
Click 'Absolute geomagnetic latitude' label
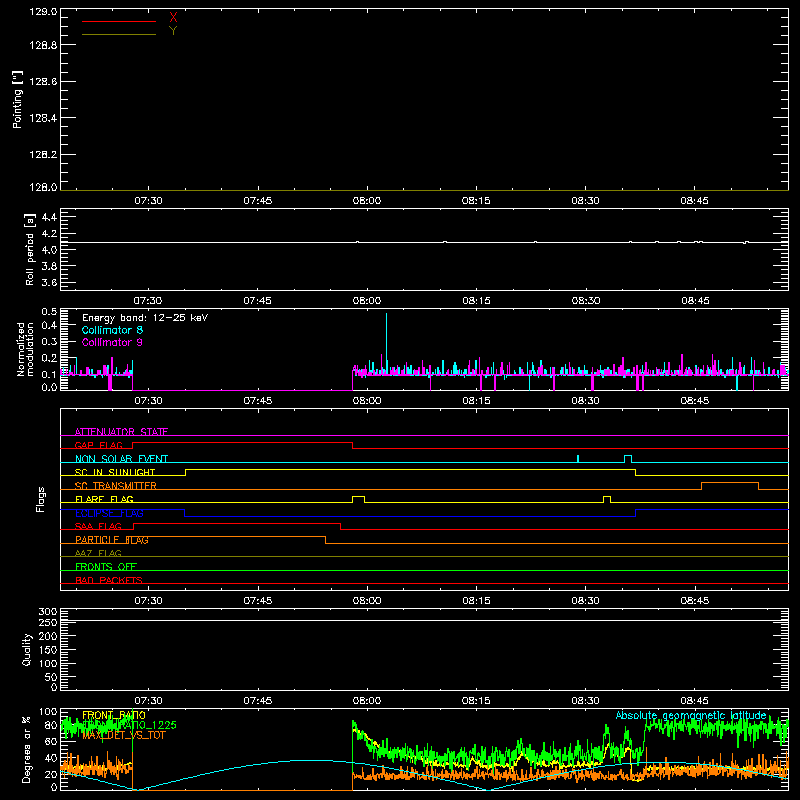pos(691,715)
